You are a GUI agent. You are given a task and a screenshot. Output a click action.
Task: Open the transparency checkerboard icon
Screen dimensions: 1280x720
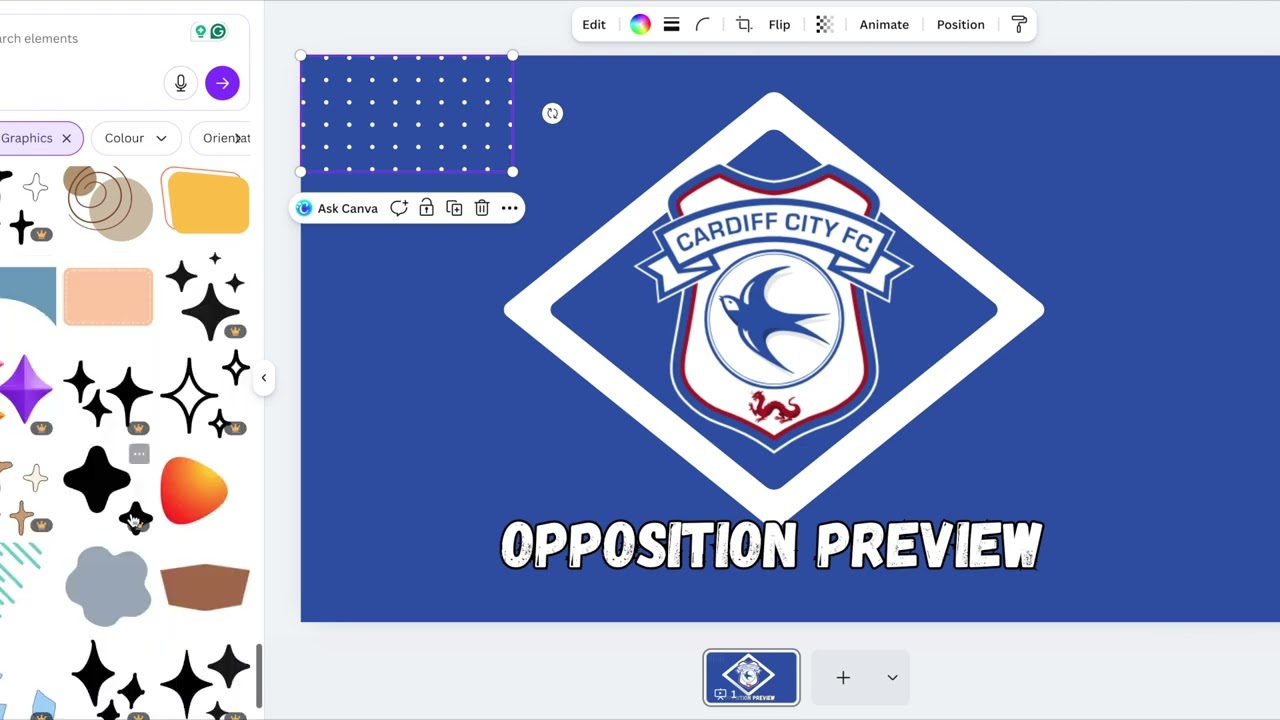click(824, 25)
